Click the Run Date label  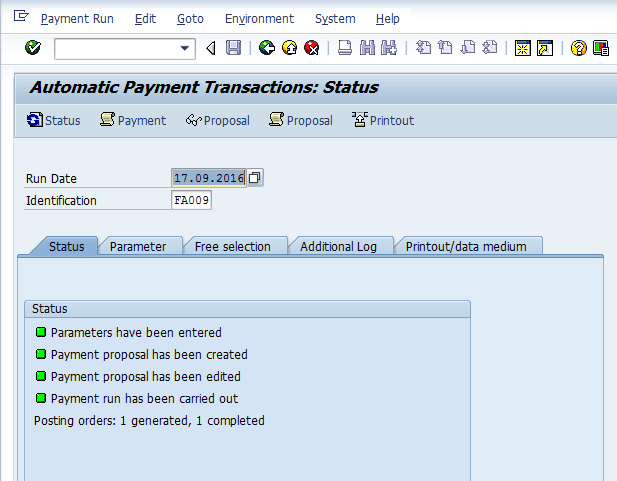point(51,179)
